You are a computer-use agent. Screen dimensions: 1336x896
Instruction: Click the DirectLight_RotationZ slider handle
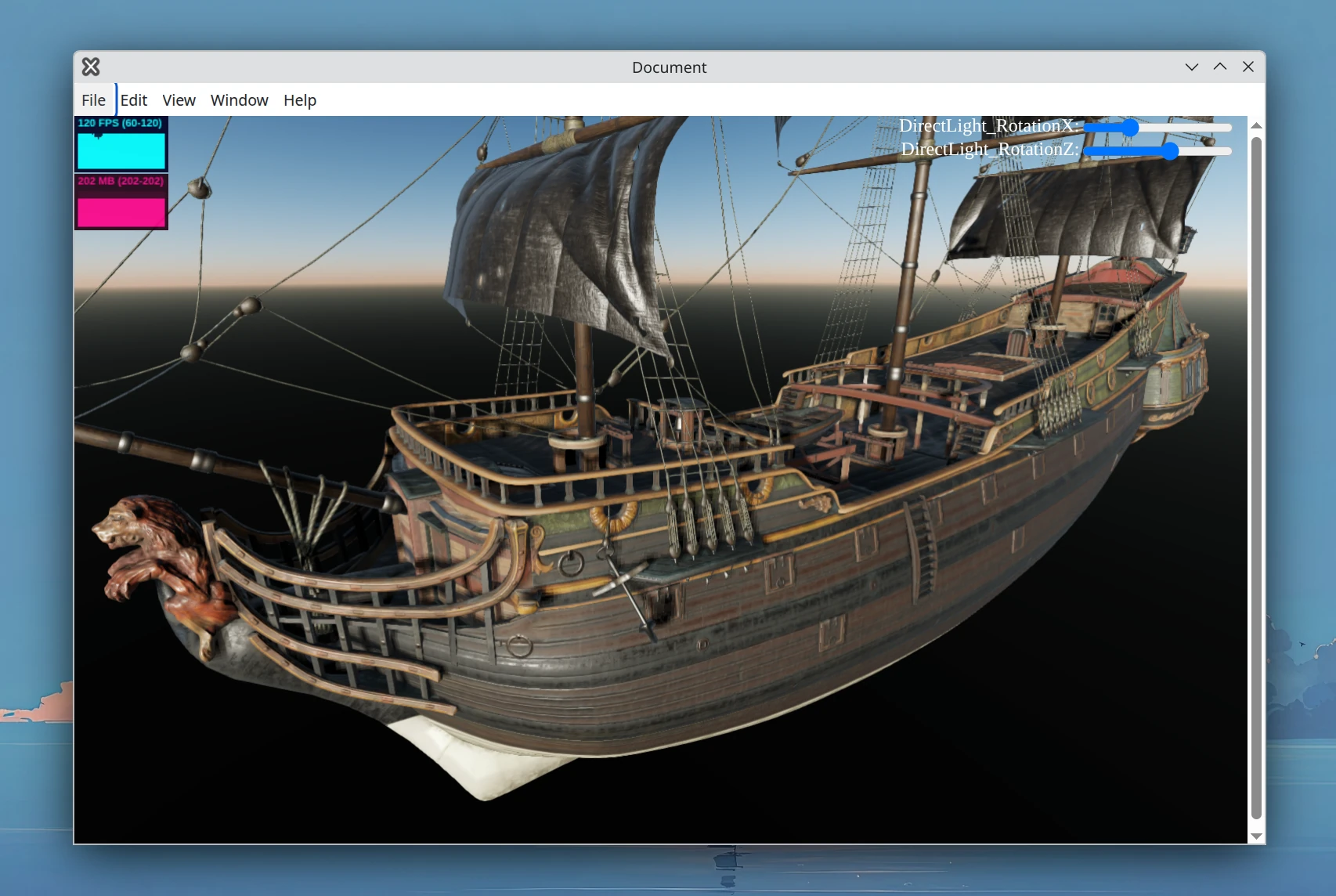(1169, 151)
